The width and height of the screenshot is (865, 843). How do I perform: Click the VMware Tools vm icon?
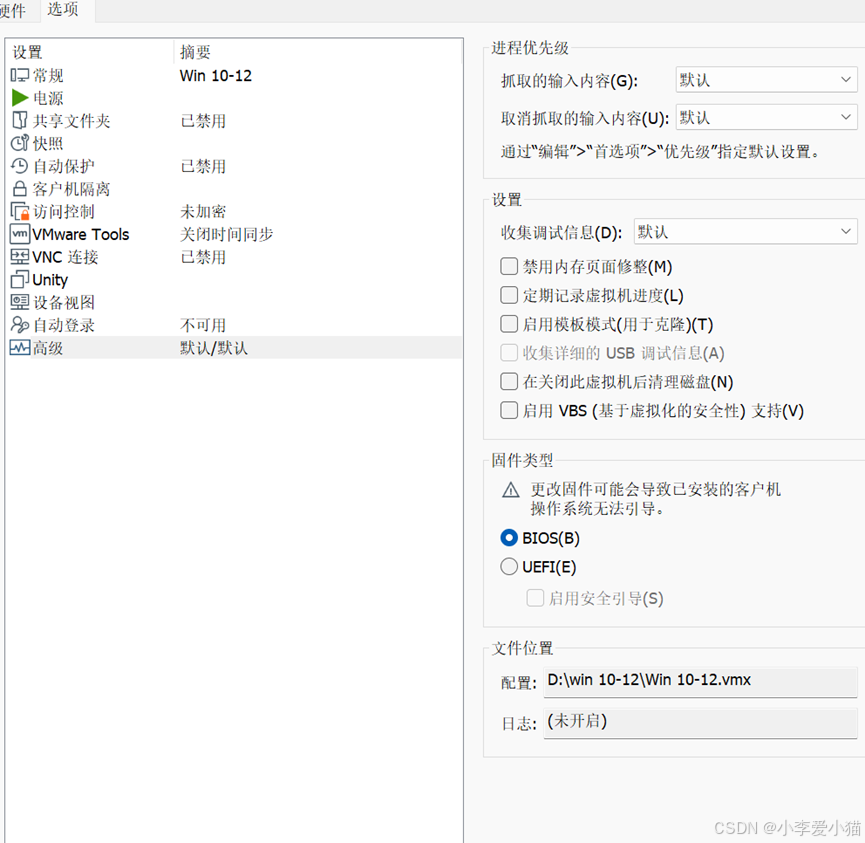point(19,234)
